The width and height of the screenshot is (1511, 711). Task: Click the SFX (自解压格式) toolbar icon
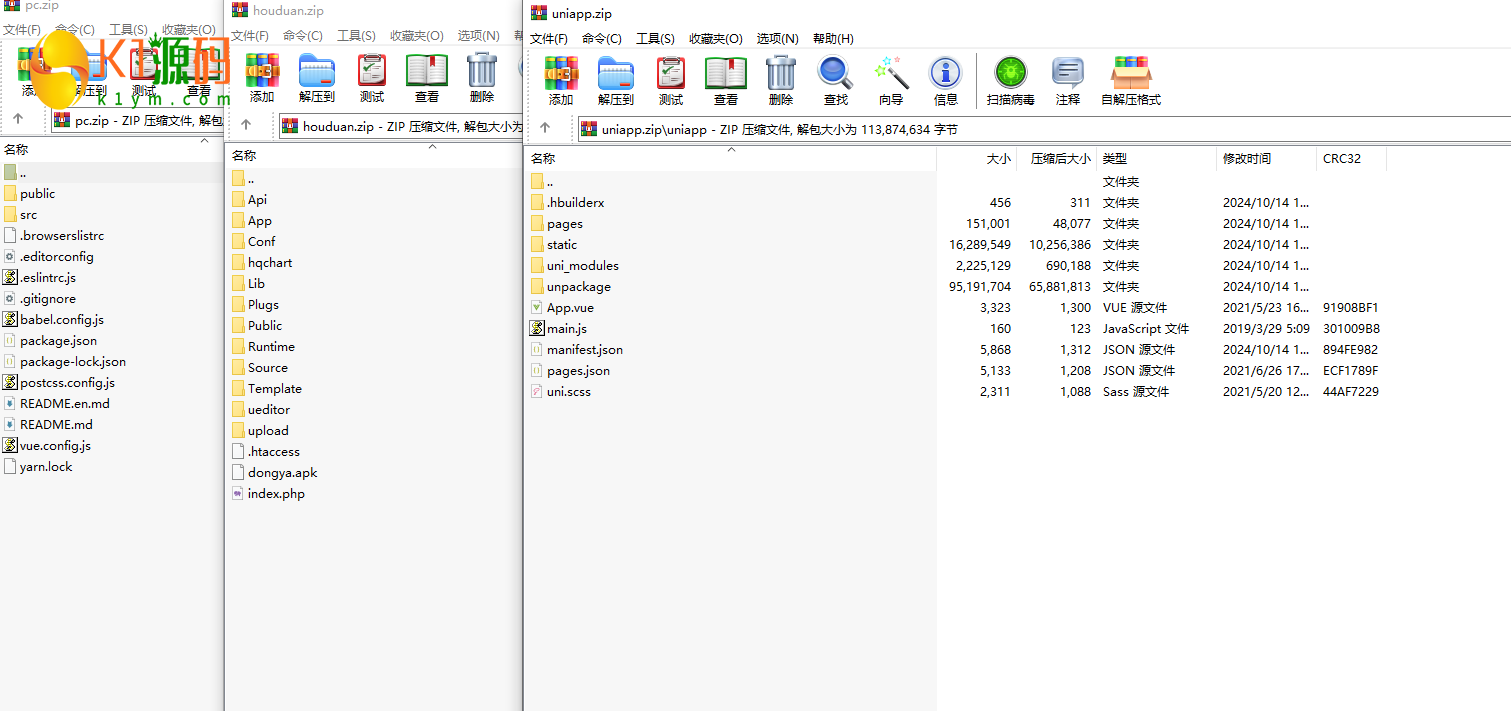[1131, 80]
